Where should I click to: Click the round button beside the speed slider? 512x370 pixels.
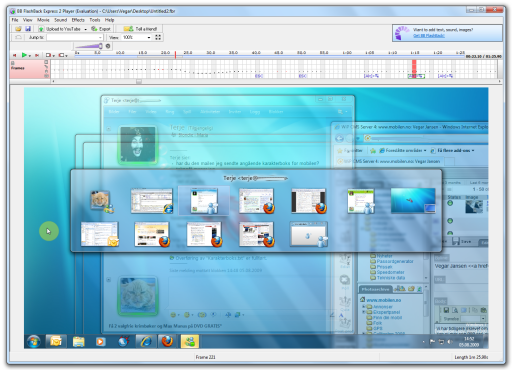tap(108, 46)
